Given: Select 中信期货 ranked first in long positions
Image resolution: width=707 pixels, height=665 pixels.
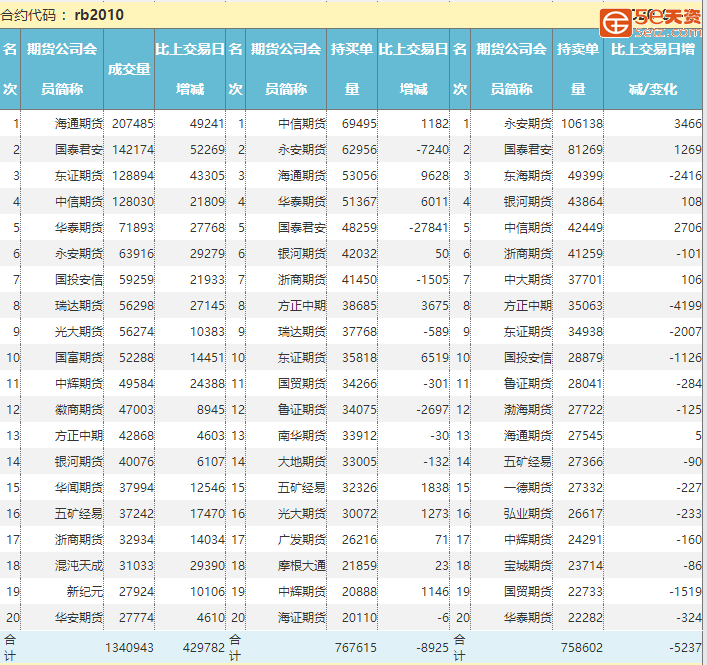Looking at the screenshot, I should pos(301,124).
